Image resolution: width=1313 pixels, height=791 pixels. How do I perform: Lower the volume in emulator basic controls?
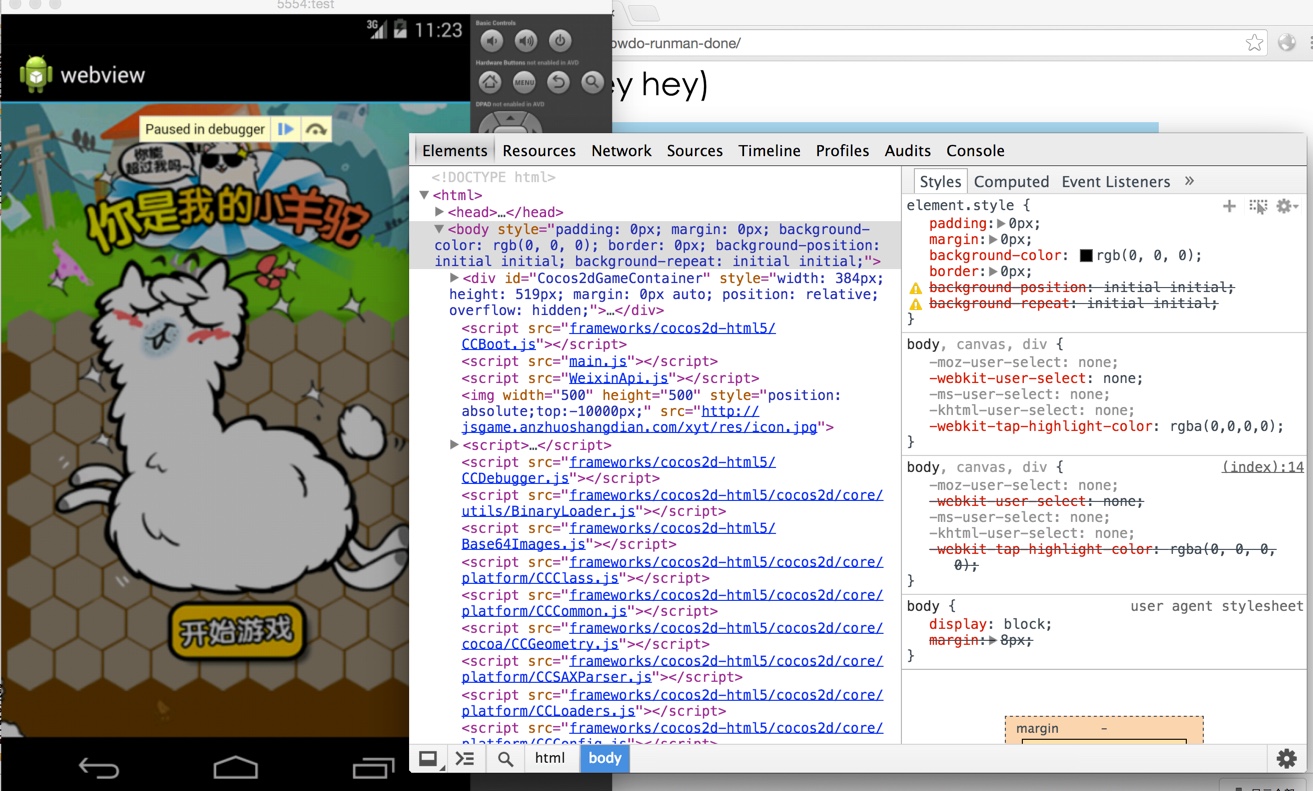pyautogui.click(x=491, y=41)
